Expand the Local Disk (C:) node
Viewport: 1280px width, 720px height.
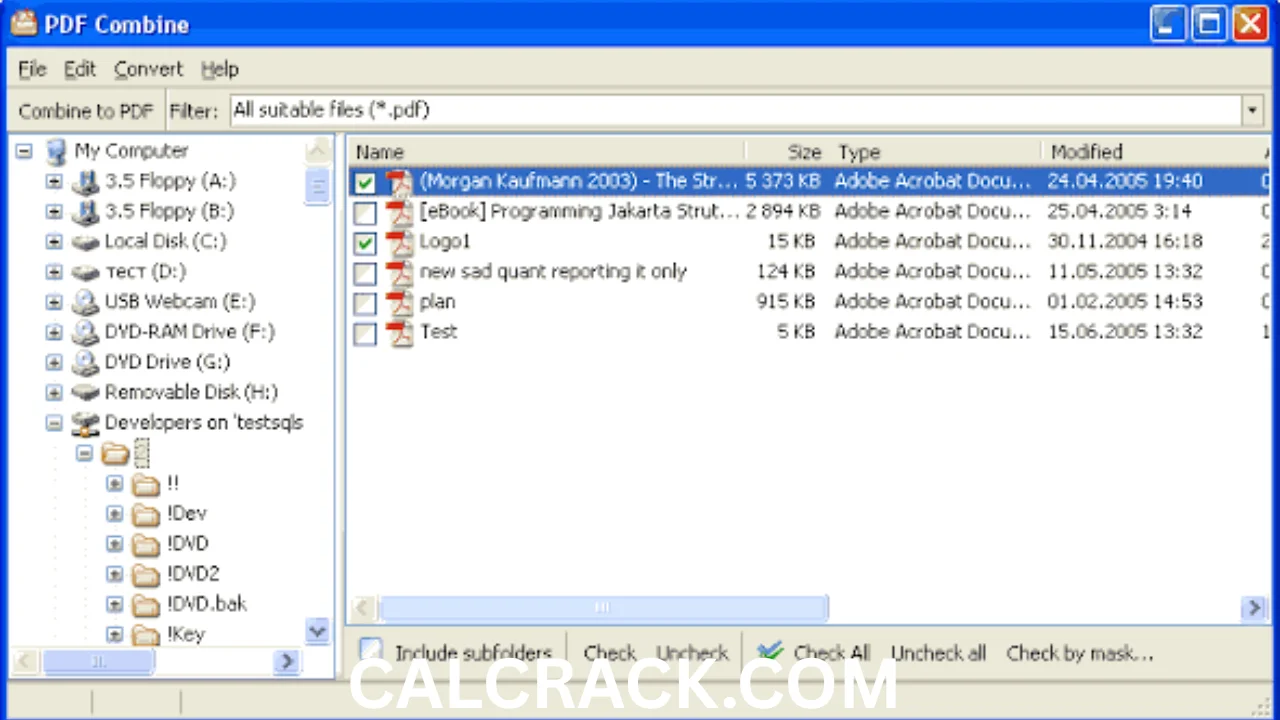(x=54, y=242)
